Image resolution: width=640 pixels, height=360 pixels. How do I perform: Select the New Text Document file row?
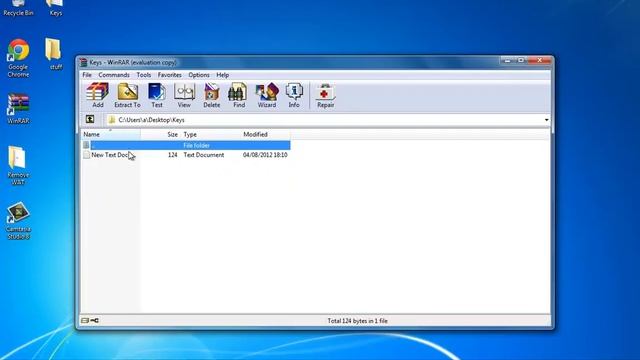(x=186, y=155)
